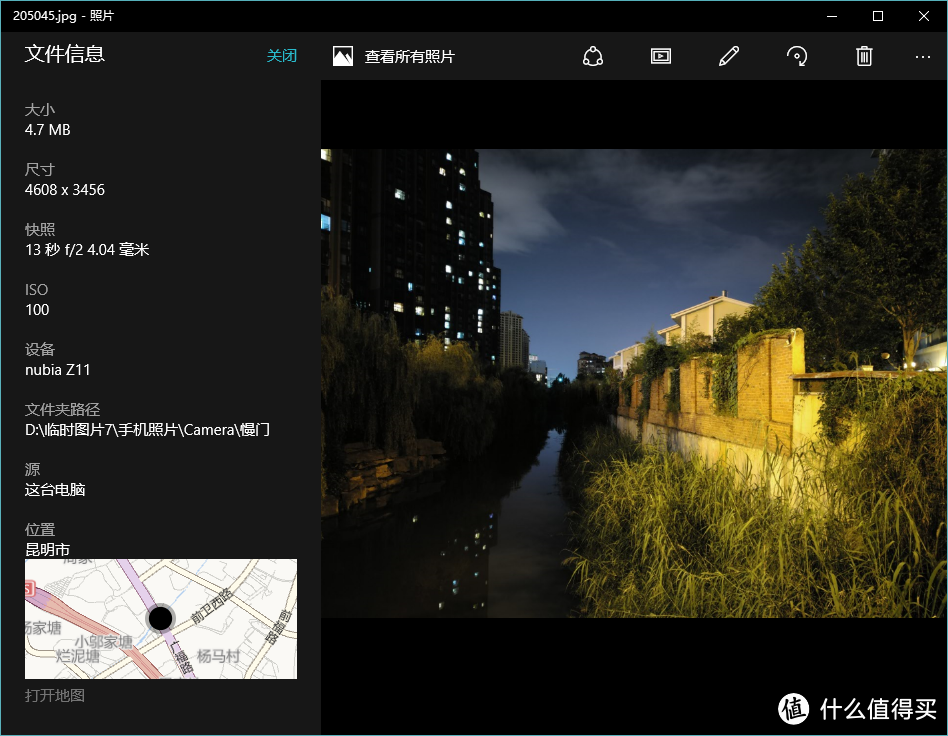The height and width of the screenshot is (736, 948).
Task: Click the window title 205045.jpg - 照片
Action: click(63, 16)
